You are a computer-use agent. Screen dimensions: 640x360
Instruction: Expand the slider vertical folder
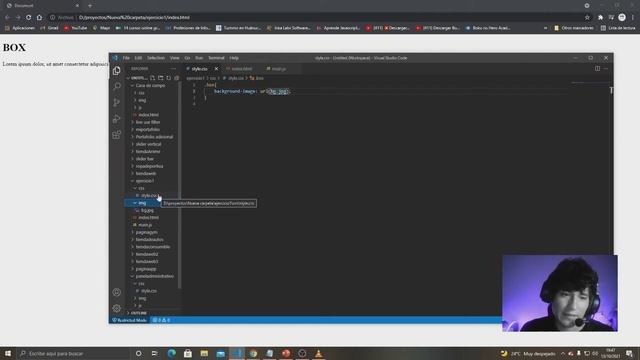tap(148, 144)
